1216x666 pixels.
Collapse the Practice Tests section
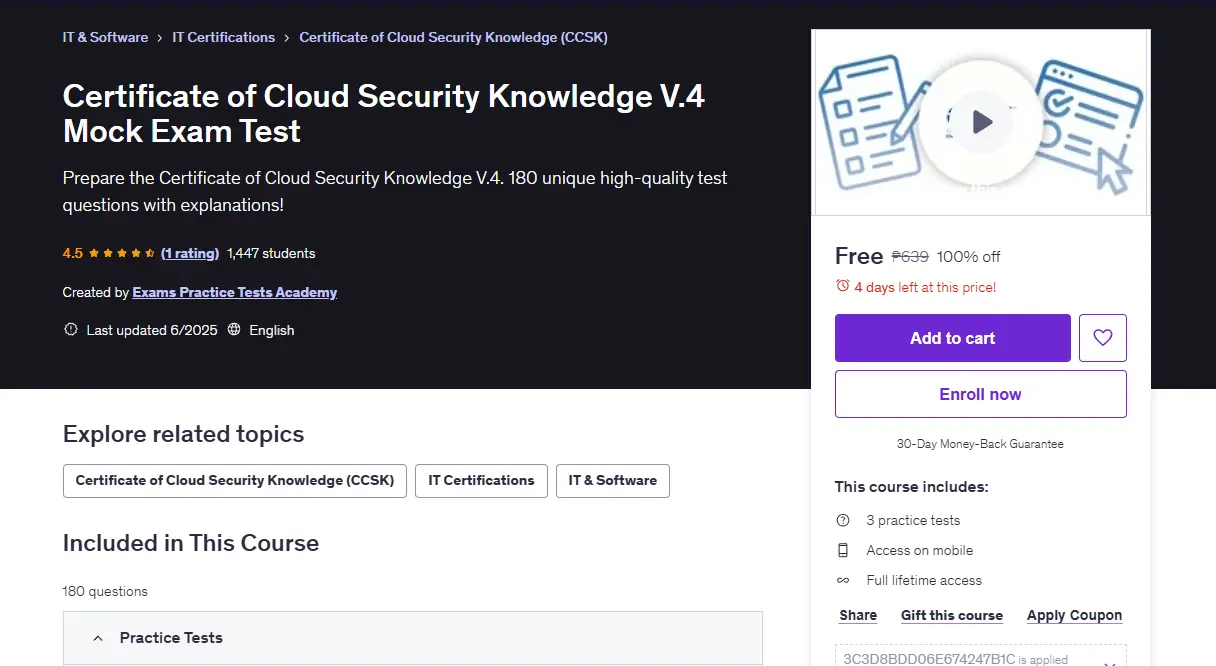pyautogui.click(x=413, y=638)
